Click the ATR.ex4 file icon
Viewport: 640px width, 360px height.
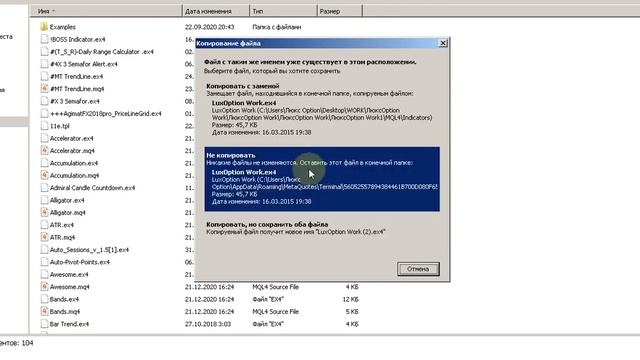point(44,224)
